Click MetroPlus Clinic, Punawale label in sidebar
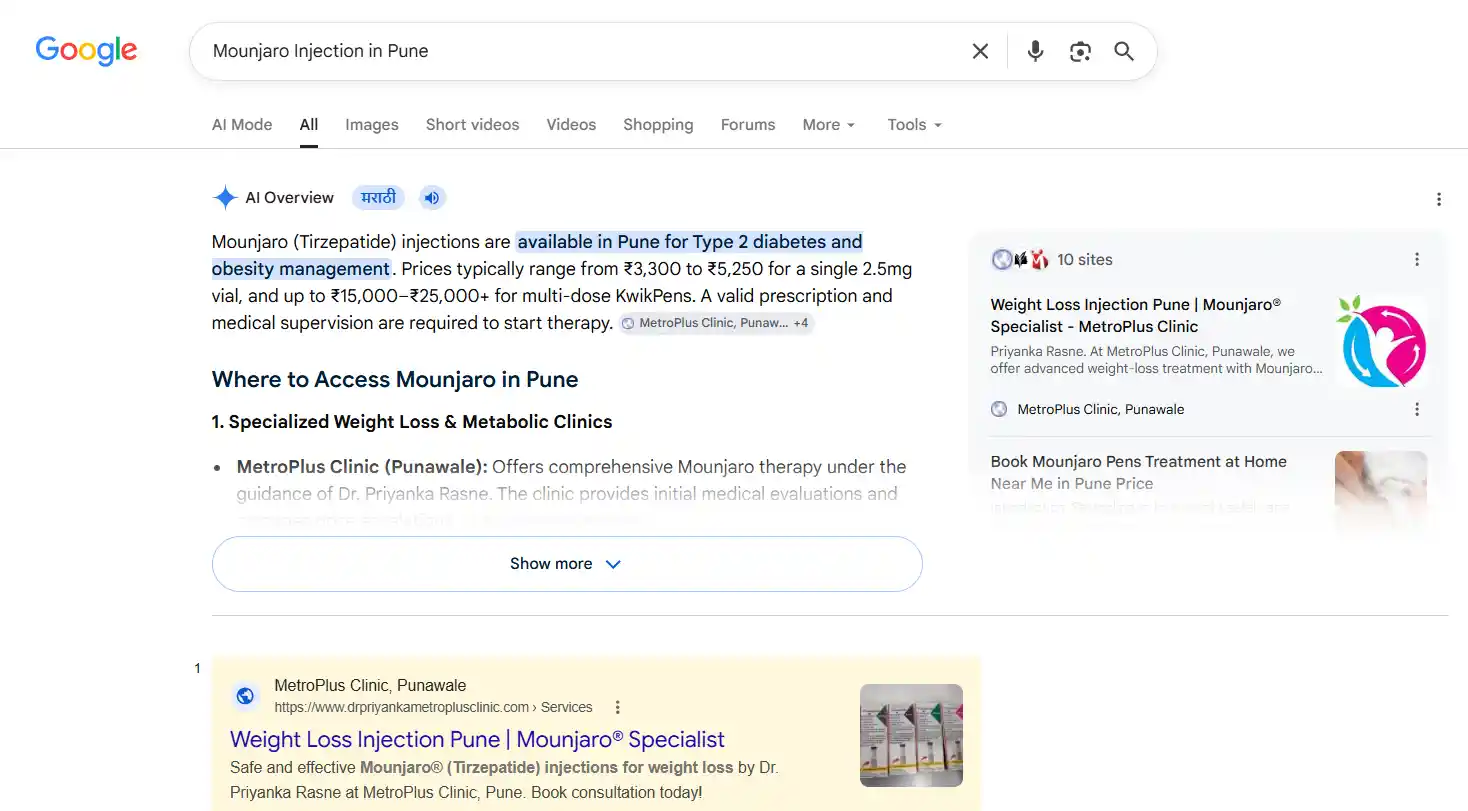The image size is (1468, 811). 1101,409
